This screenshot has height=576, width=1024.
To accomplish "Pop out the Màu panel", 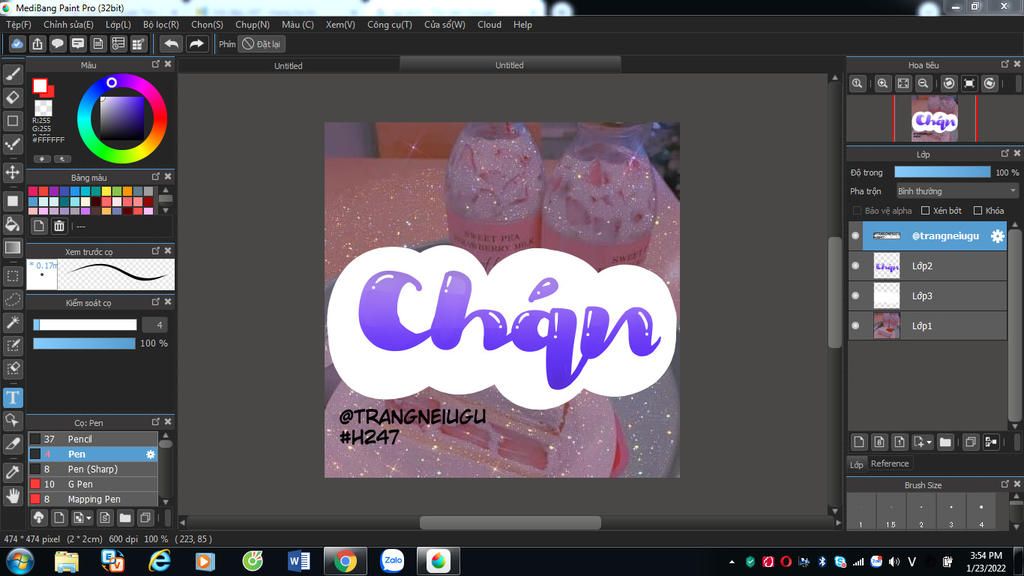I will pos(155,64).
